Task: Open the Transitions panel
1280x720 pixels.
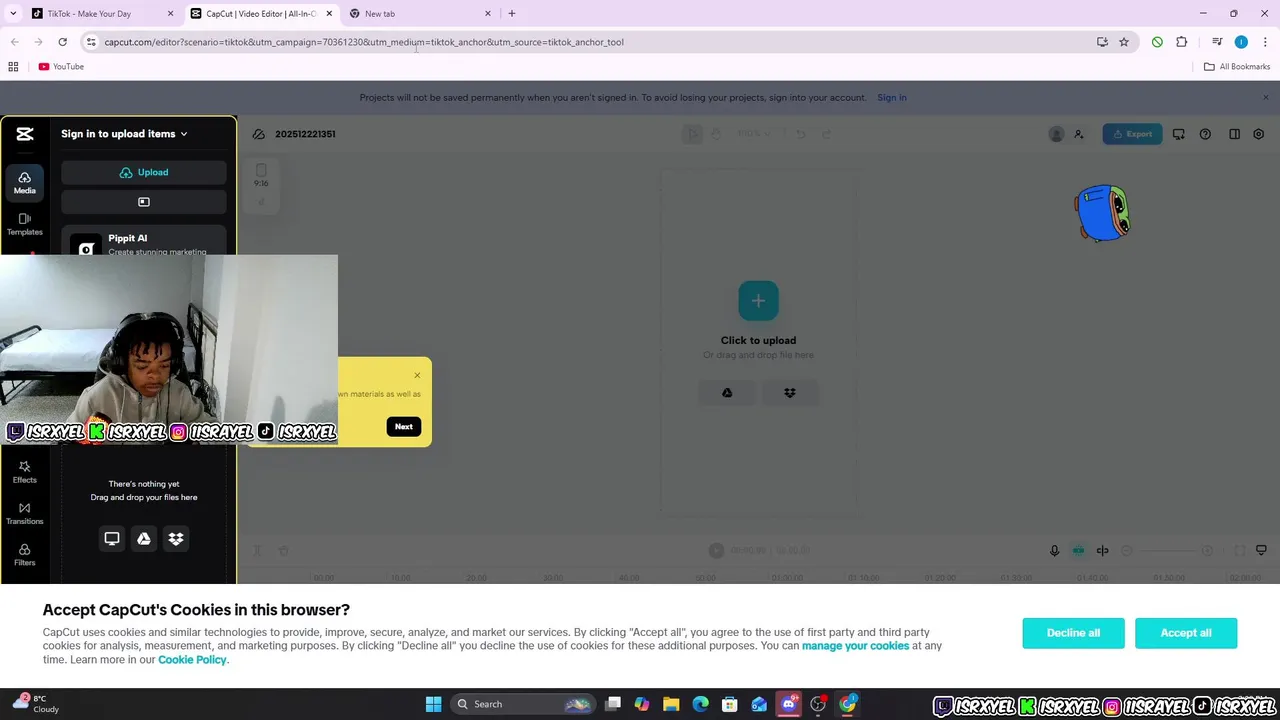Action: pos(25,514)
